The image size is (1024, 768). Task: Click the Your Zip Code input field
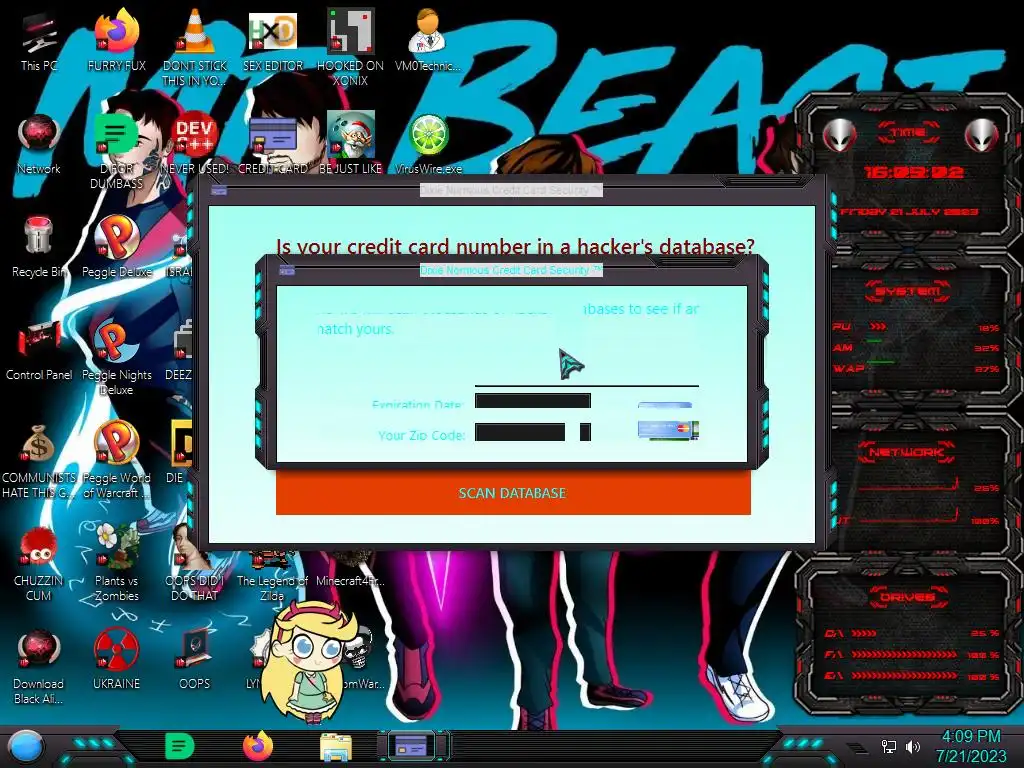pyautogui.click(x=520, y=432)
